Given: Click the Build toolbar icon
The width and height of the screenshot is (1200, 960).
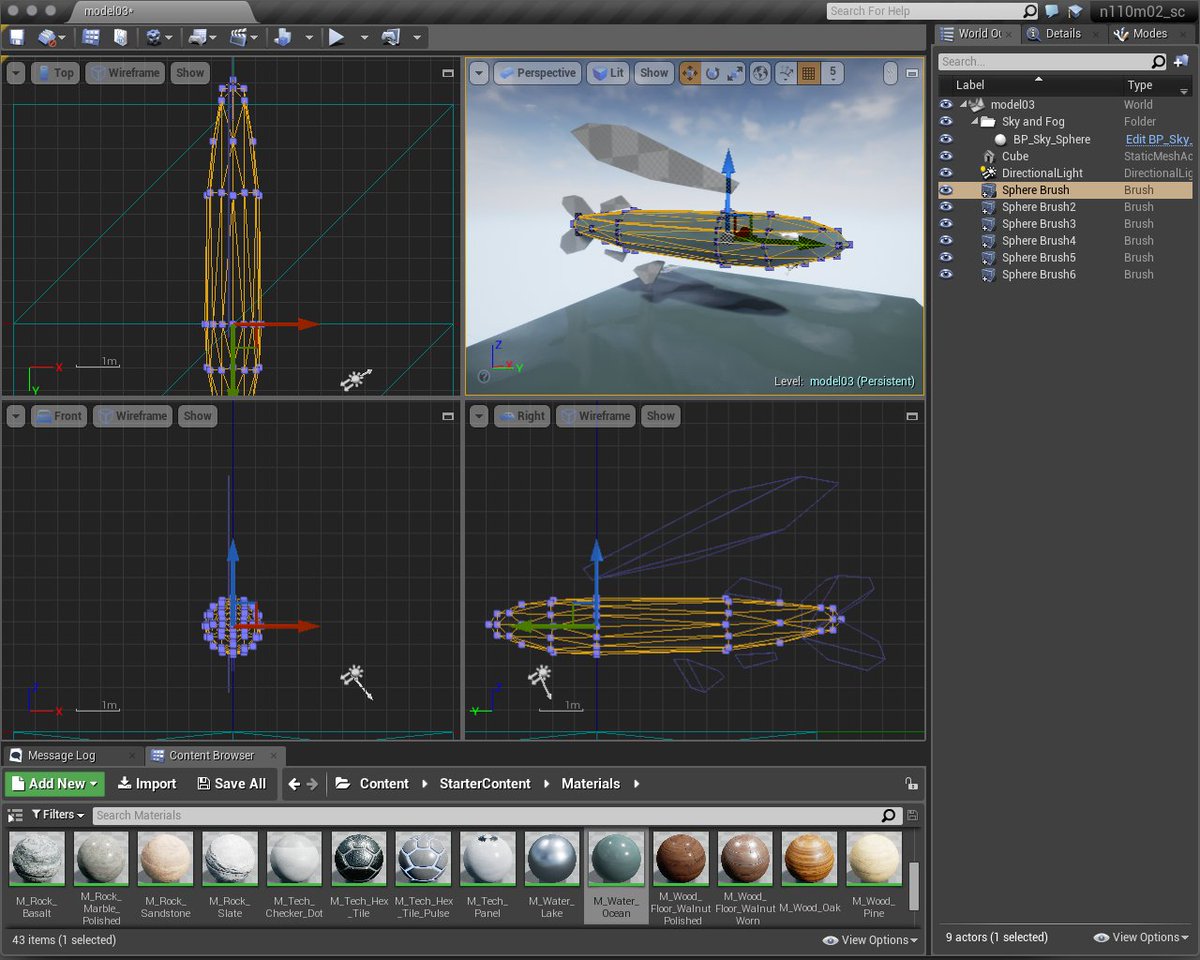Looking at the screenshot, I should (x=283, y=37).
